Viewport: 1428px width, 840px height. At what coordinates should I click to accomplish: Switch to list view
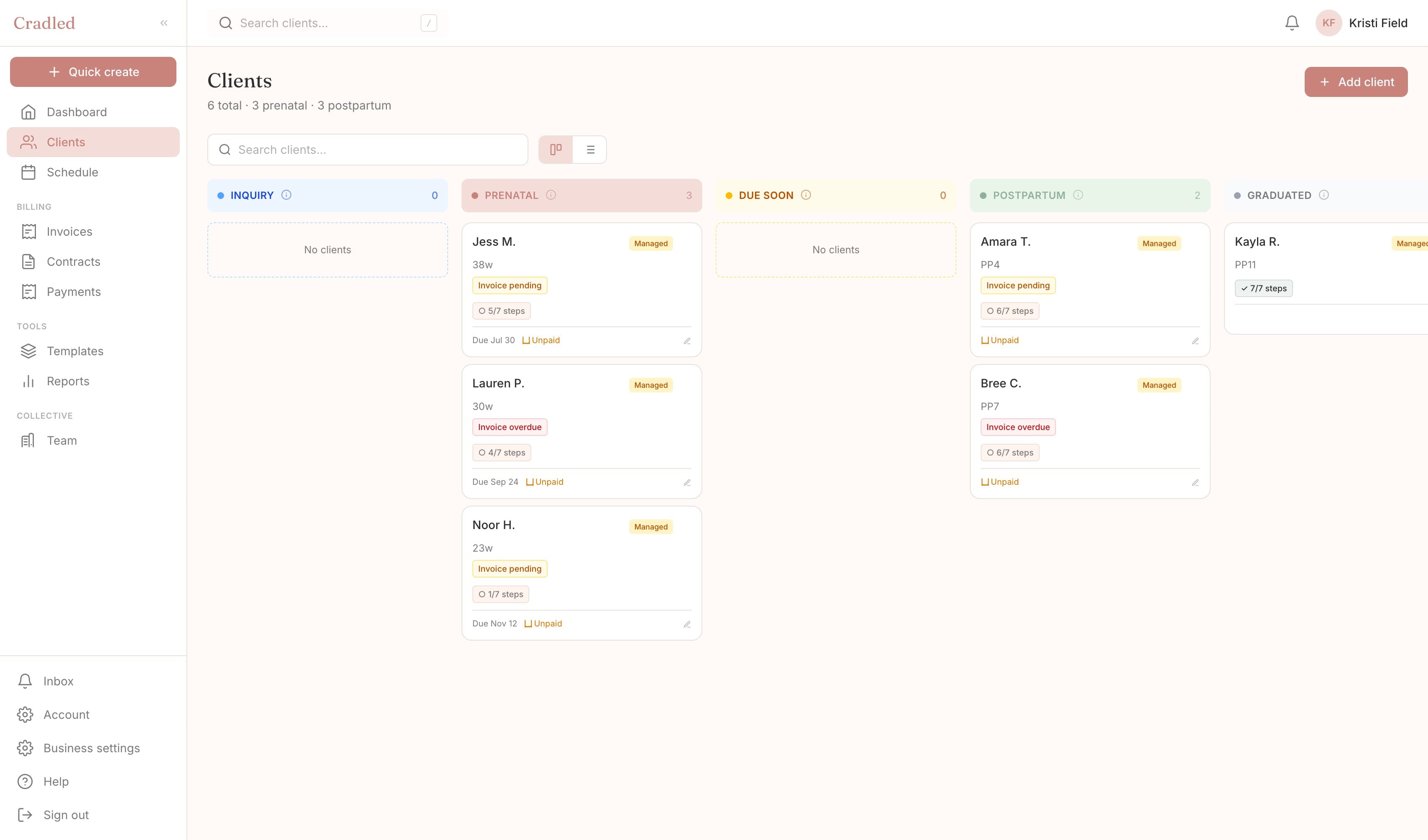[590, 150]
